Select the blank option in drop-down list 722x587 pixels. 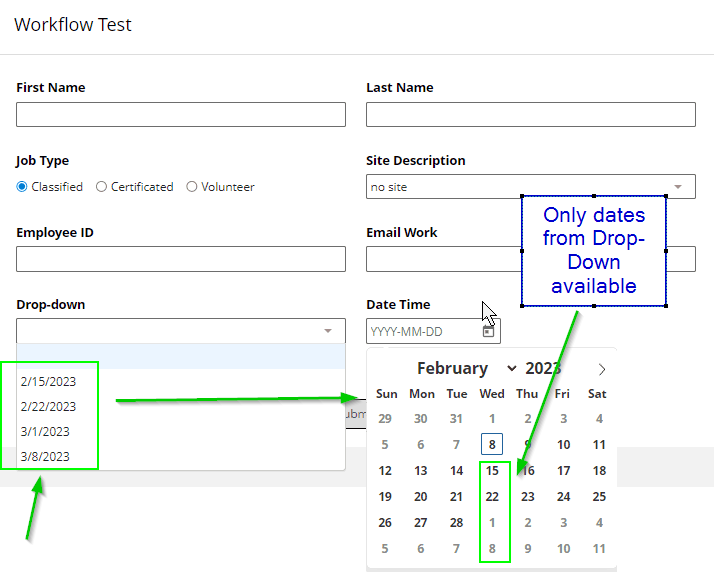180,357
